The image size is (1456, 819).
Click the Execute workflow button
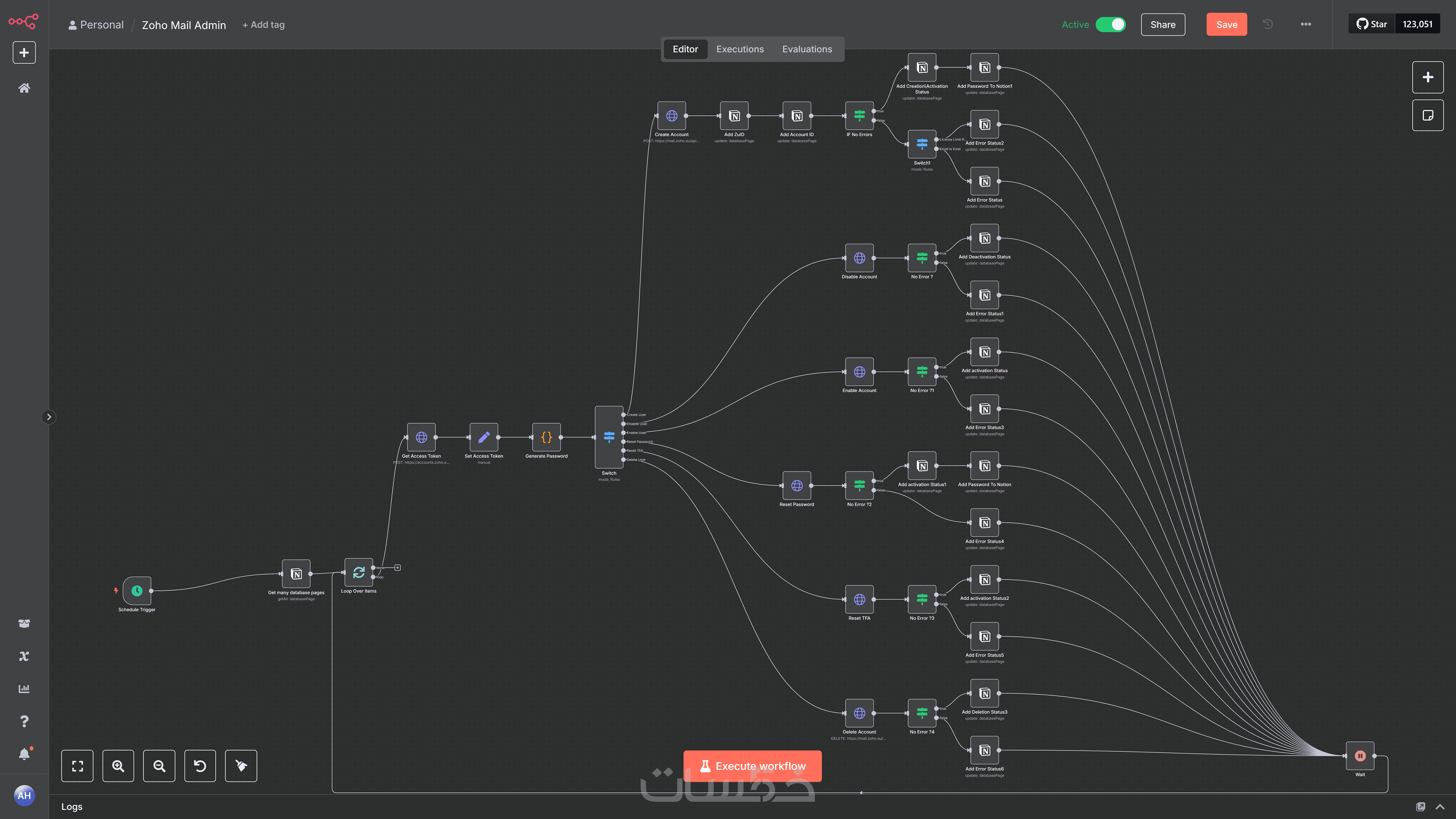752,766
